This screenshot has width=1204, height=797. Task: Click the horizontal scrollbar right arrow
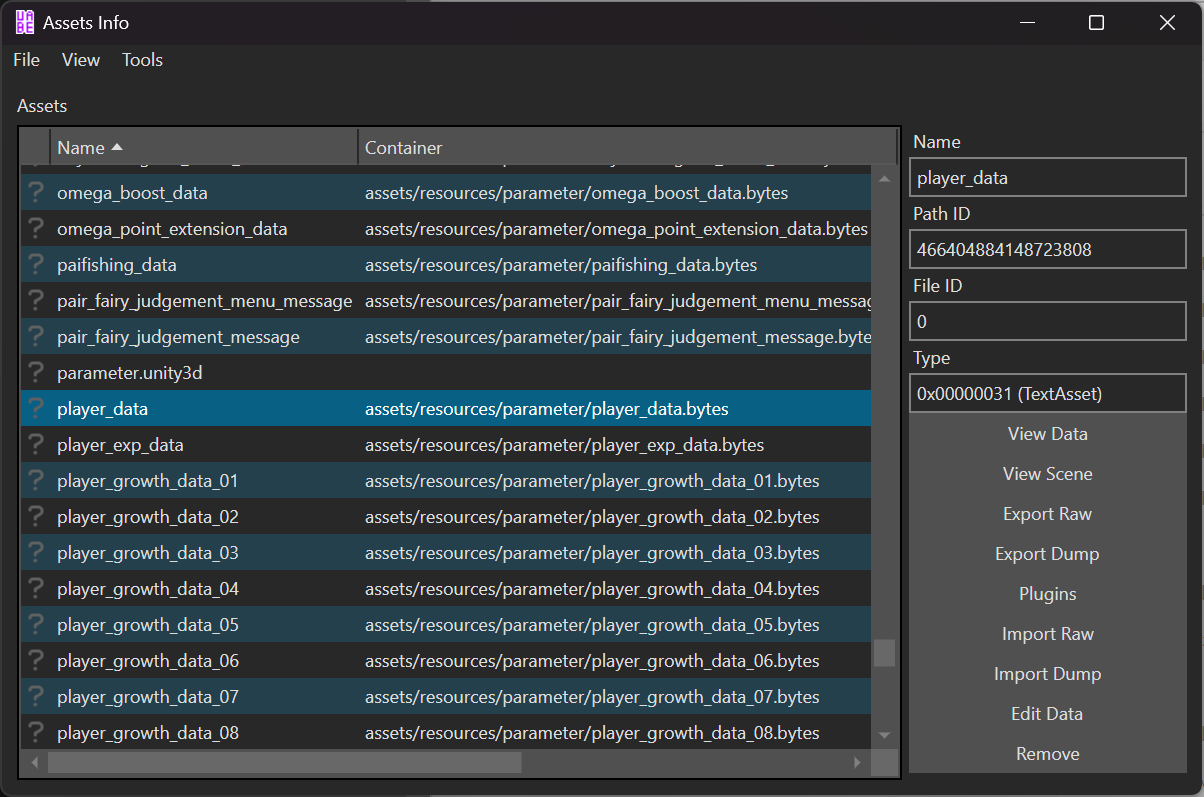pyautogui.click(x=857, y=763)
